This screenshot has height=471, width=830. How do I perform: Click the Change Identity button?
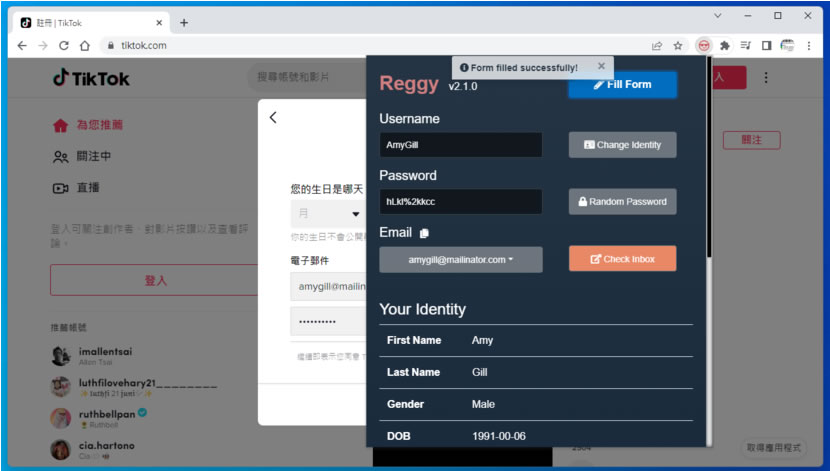click(622, 145)
